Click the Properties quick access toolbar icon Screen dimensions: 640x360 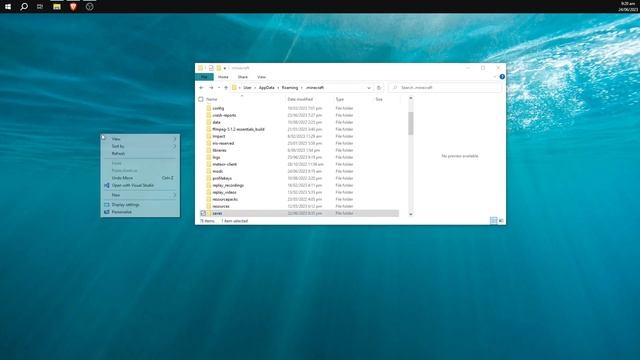[x=211, y=68]
